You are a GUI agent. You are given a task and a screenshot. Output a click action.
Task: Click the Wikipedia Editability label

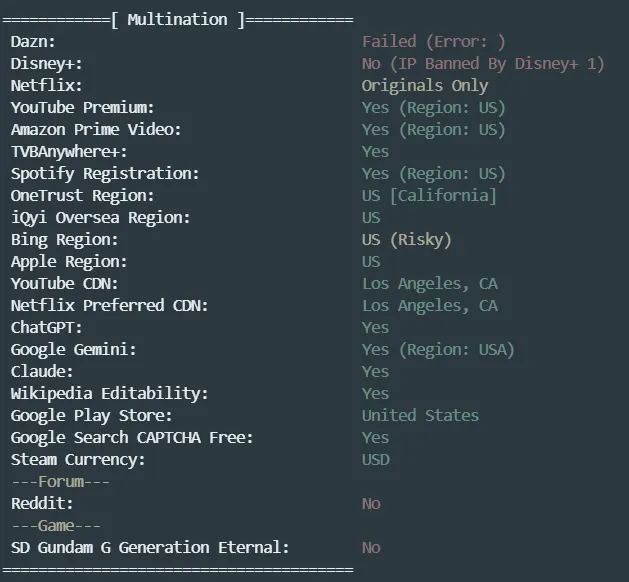tap(109, 394)
